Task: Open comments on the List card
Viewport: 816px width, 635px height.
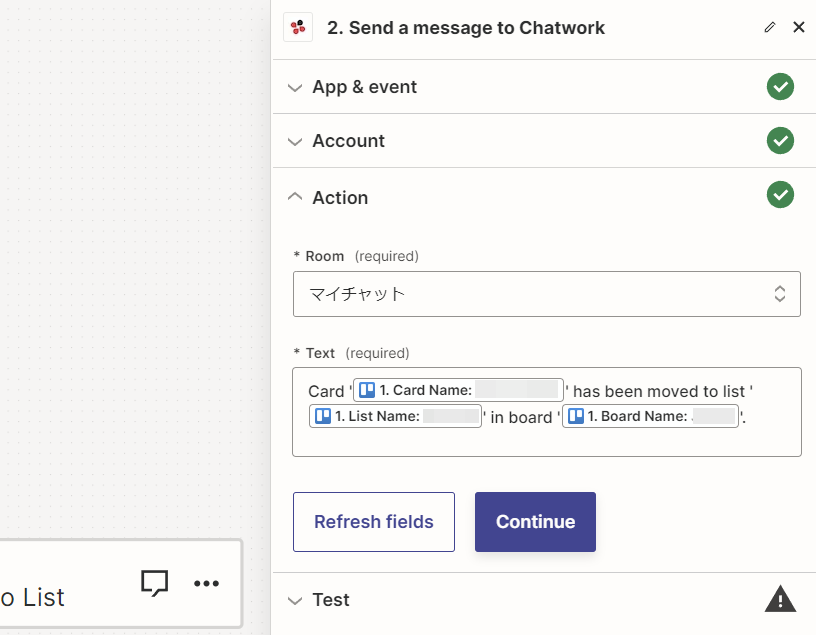Action: (x=155, y=583)
